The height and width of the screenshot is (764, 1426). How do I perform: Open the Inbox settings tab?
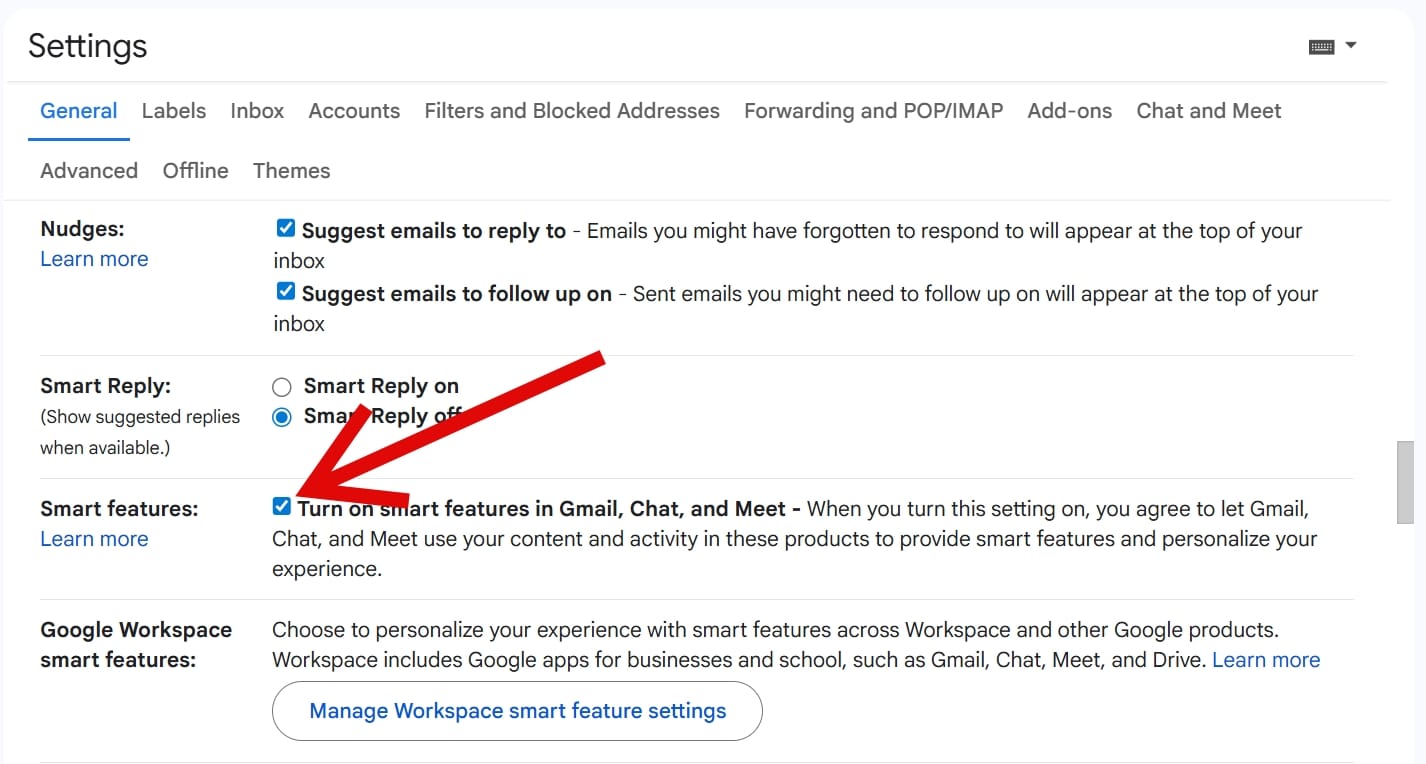pos(256,111)
